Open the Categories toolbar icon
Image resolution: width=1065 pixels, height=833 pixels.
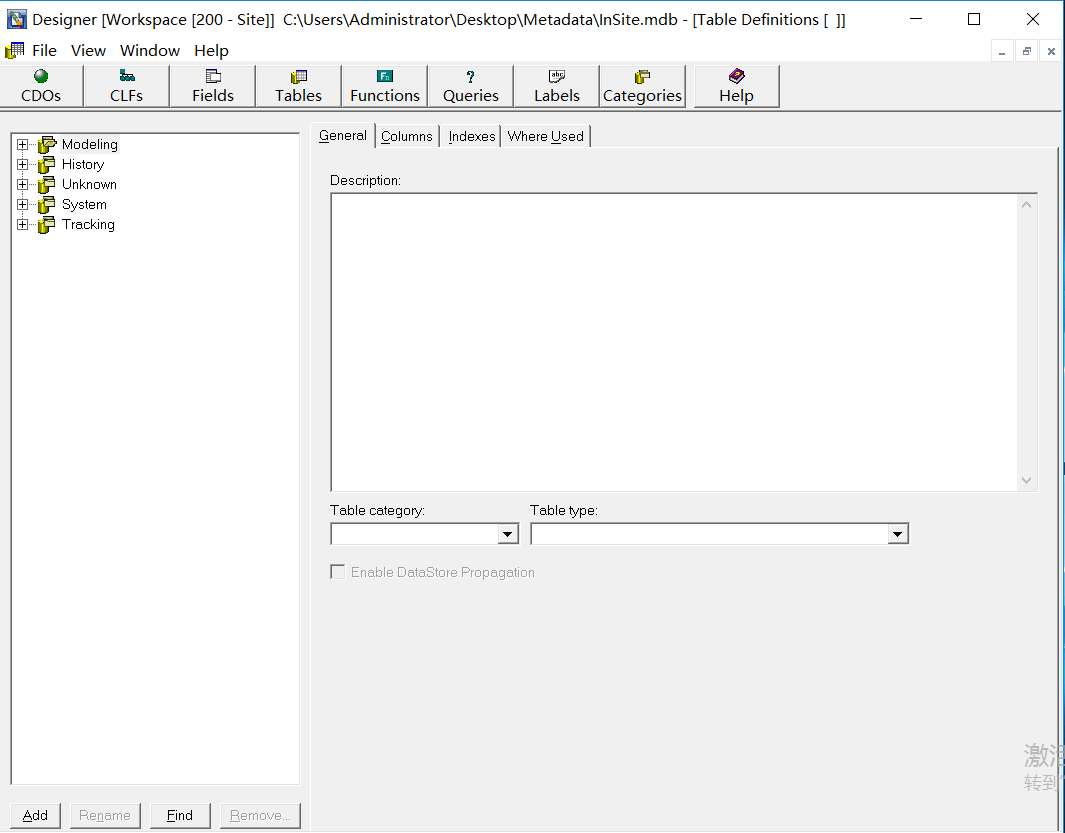(x=642, y=86)
